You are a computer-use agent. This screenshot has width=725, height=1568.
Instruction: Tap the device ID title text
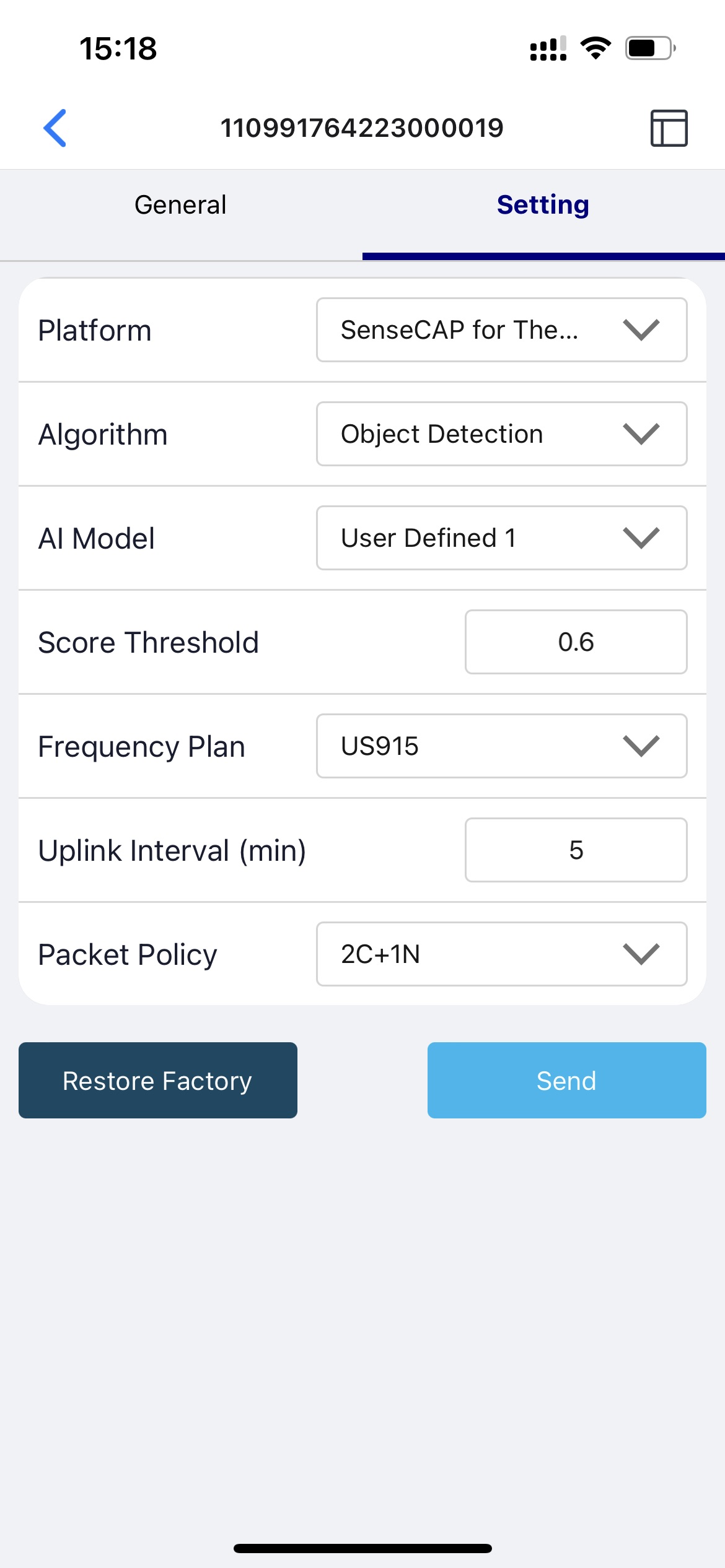pos(362,128)
